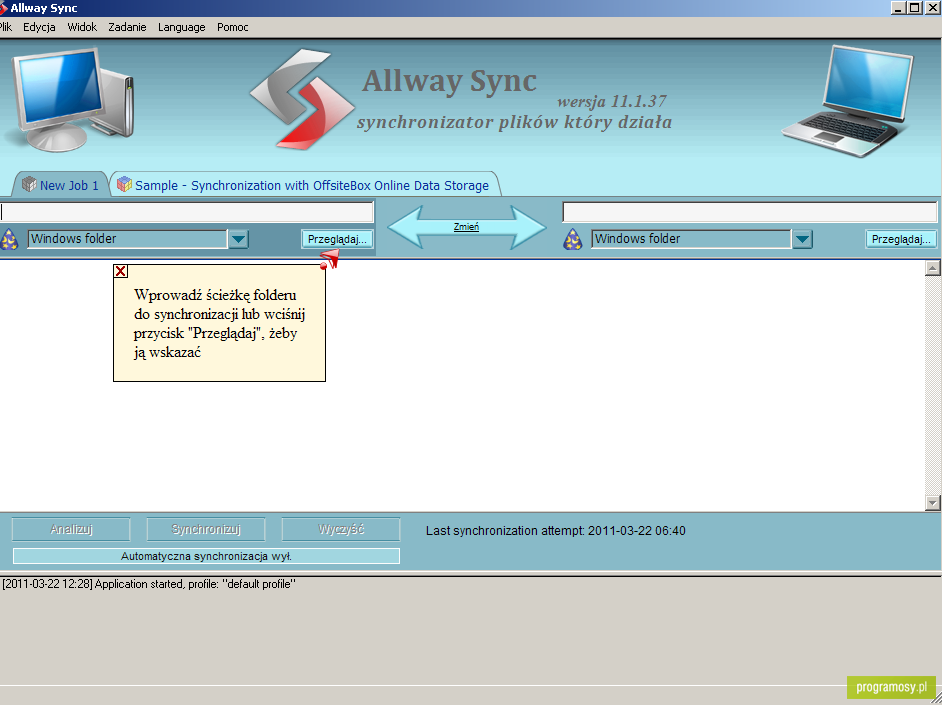Click the Synchronizuj button
This screenshot has width=942, height=705.
click(206, 529)
